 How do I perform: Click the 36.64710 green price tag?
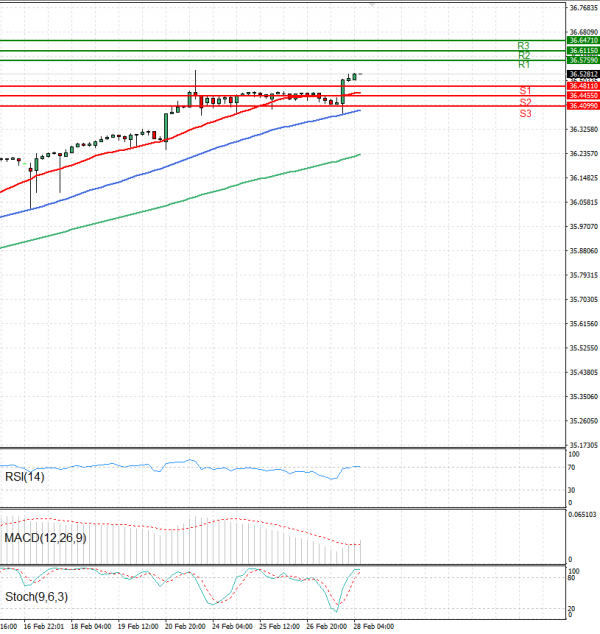pyautogui.click(x=582, y=40)
